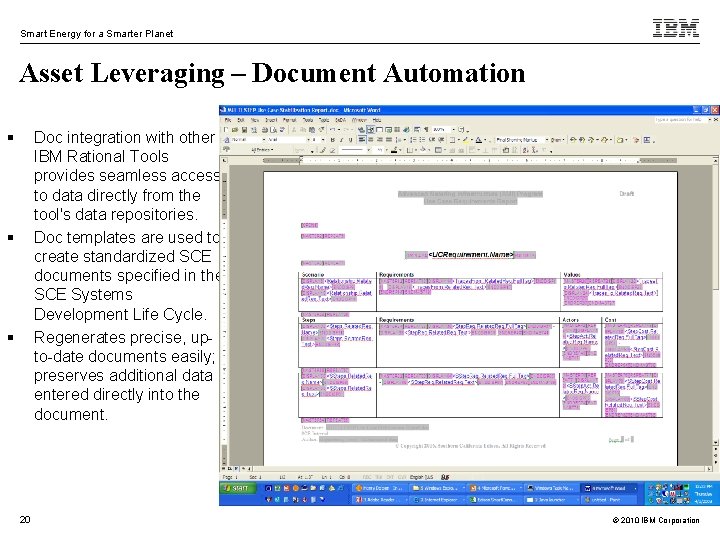Align text left
The image size is (720, 540).
coord(362,140)
